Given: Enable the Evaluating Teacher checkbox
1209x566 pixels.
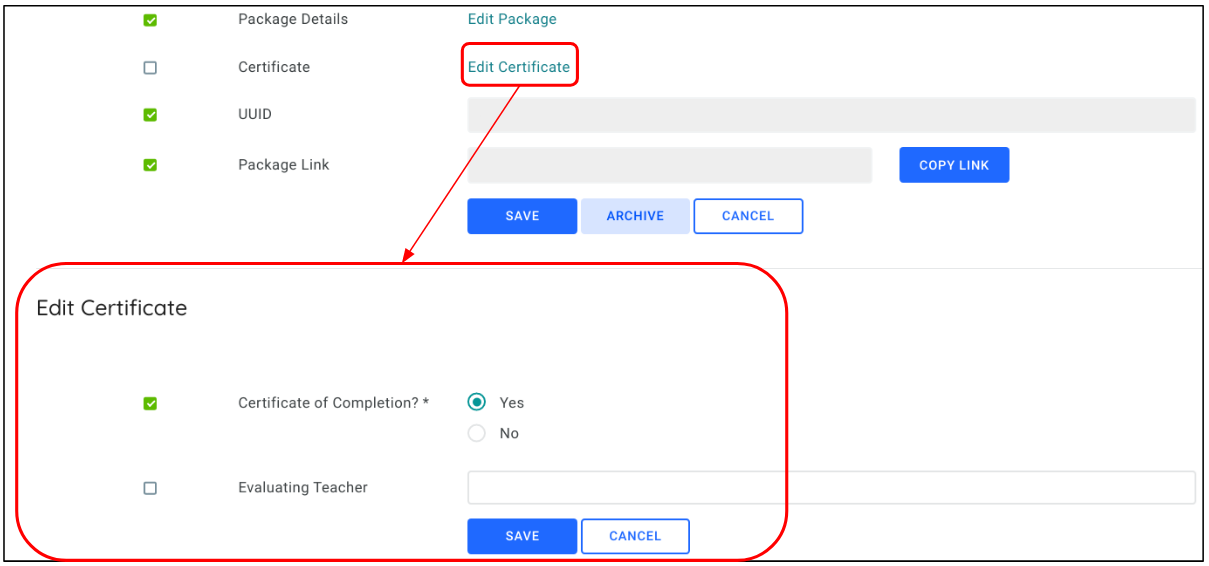Looking at the screenshot, I should coord(150,488).
